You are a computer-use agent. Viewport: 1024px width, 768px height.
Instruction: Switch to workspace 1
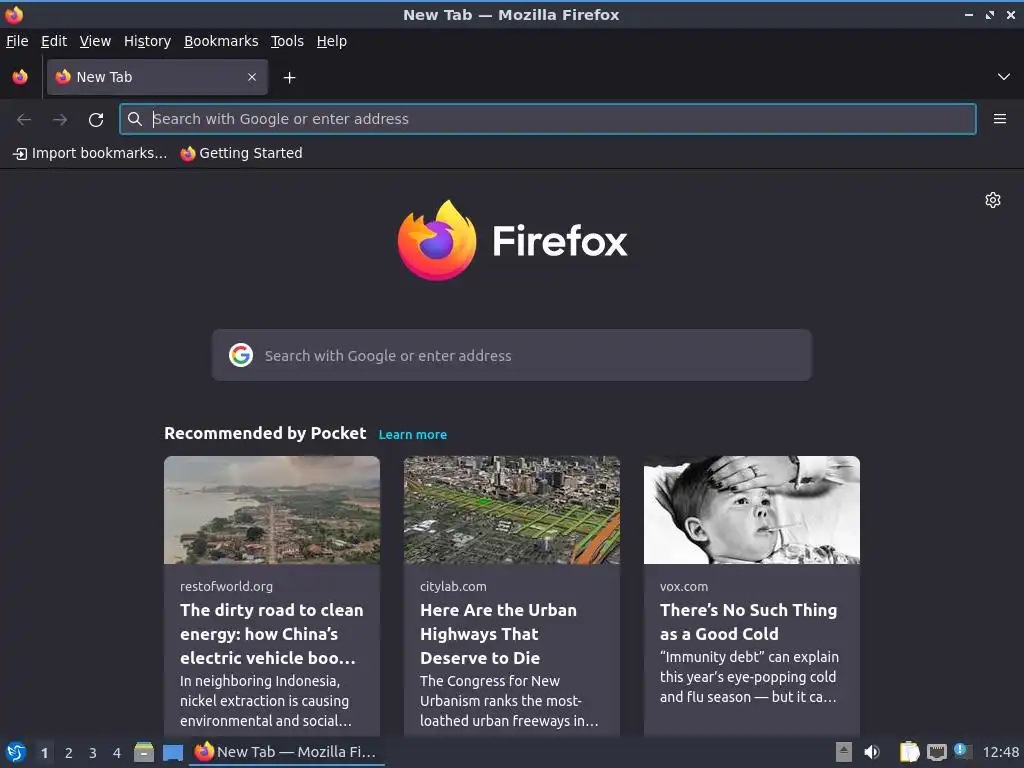tap(44, 753)
